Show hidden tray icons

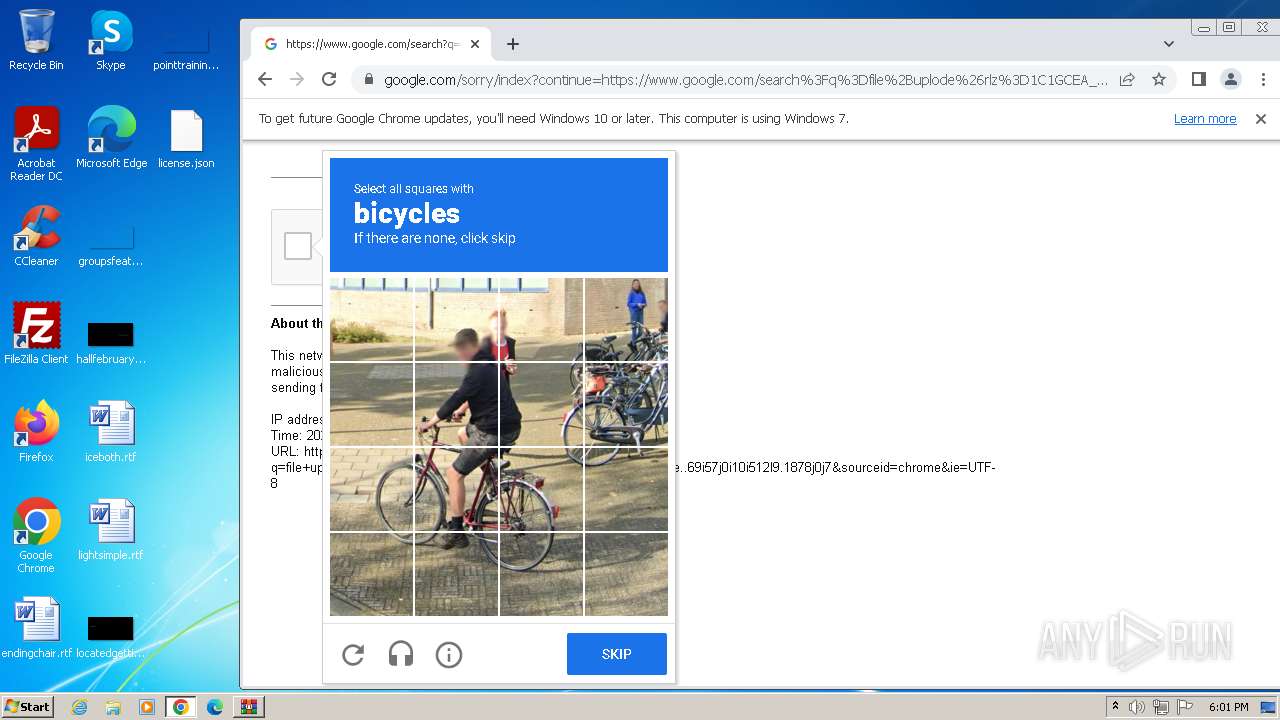point(1116,707)
